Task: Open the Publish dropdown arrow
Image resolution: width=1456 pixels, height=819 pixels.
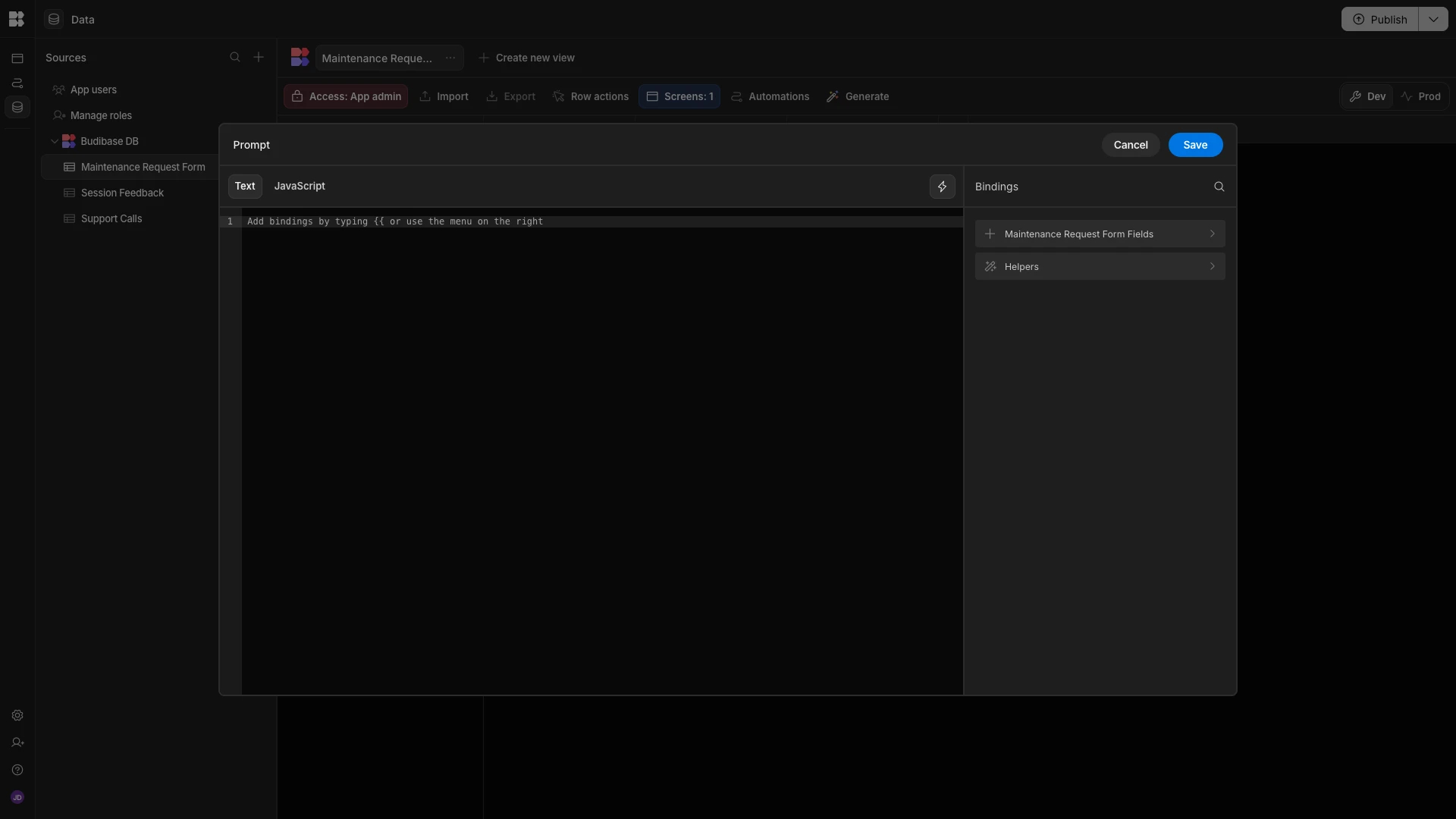Action: (x=1432, y=20)
